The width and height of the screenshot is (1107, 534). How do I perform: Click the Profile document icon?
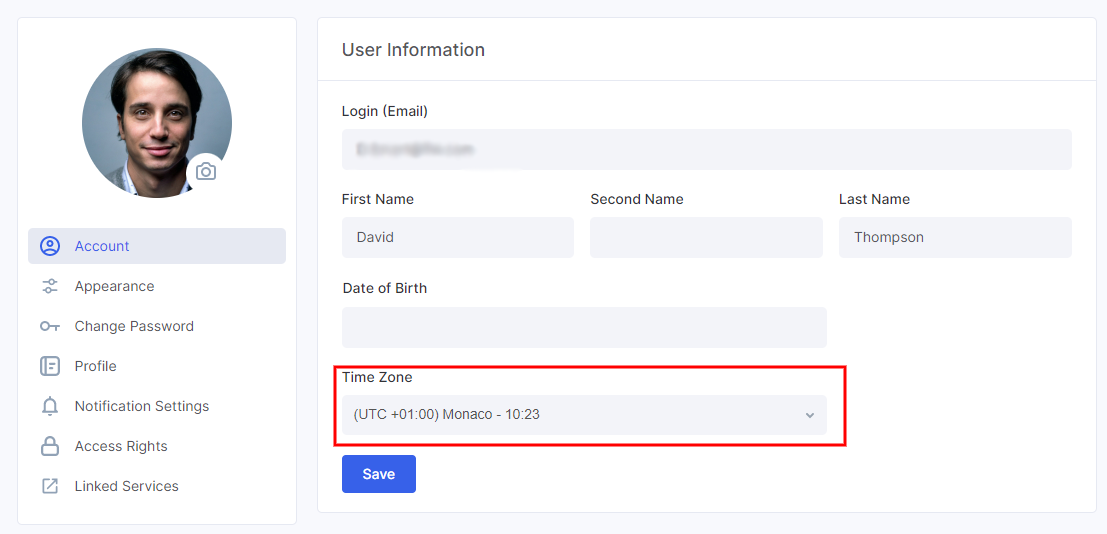(x=49, y=366)
